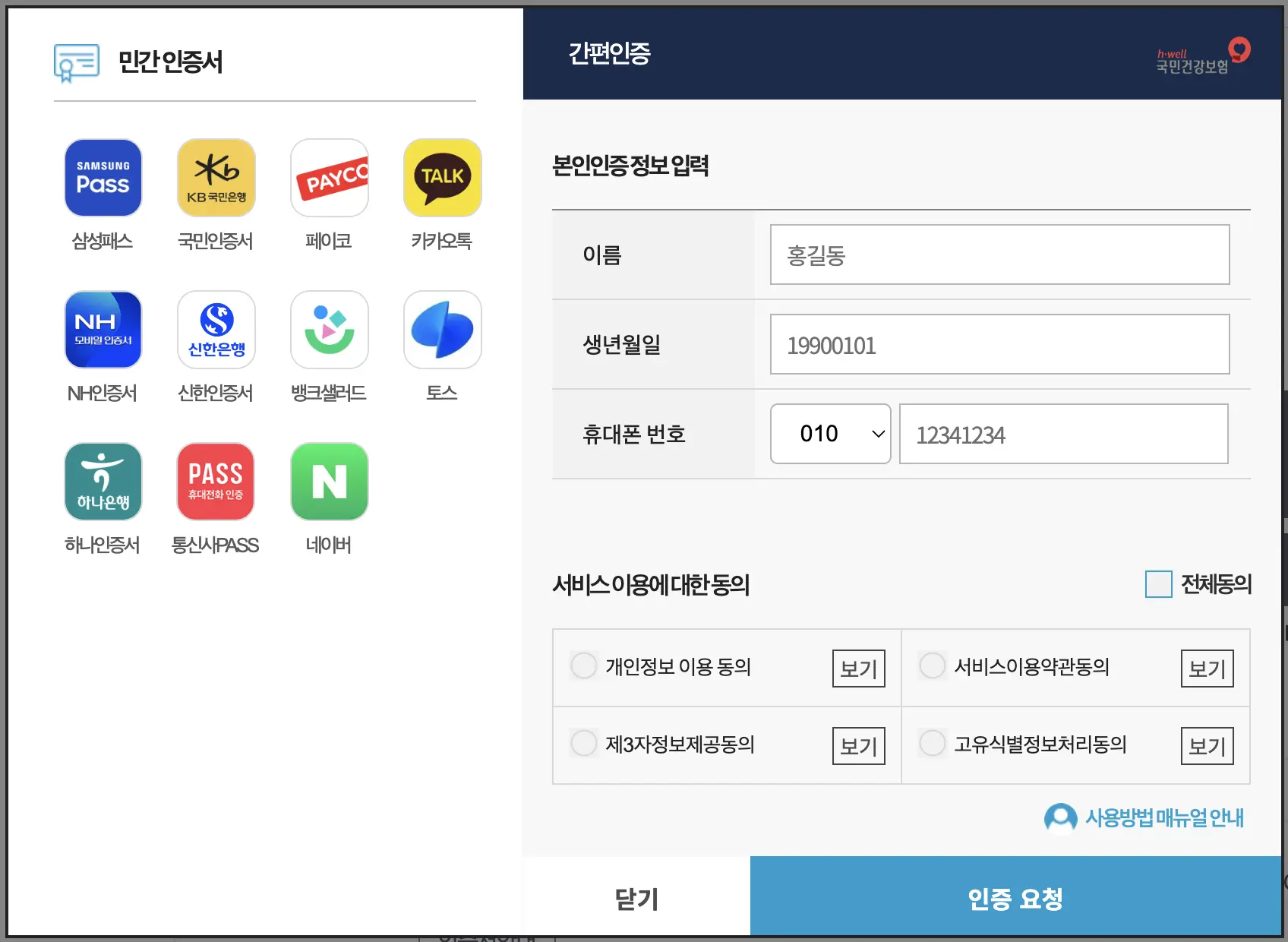Click the 간편인증 header title
Image resolution: width=1288 pixels, height=942 pixels.
[610, 53]
